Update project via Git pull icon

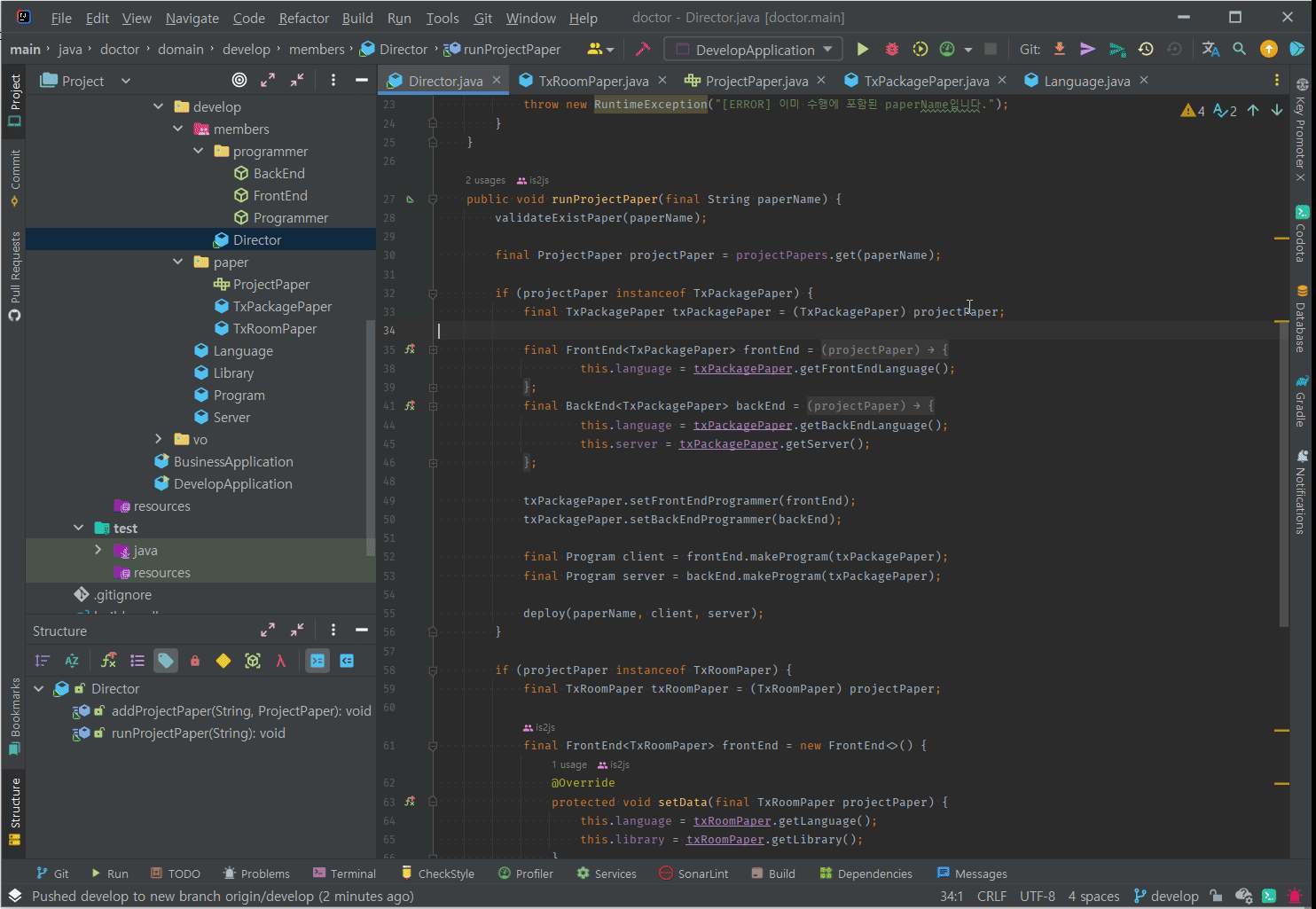pos(1059,50)
